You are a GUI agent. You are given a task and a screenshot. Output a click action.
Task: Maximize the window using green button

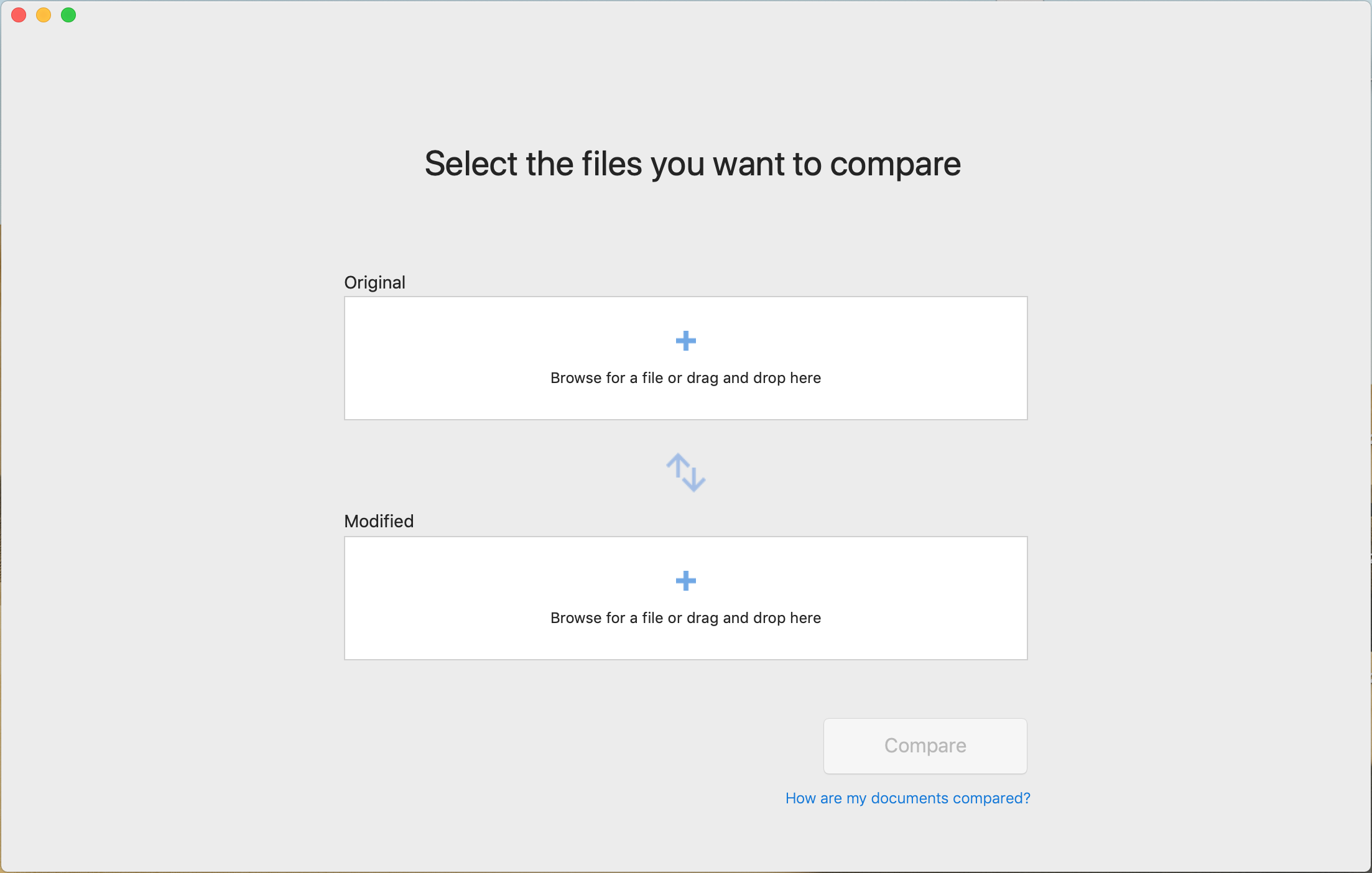pos(68,15)
